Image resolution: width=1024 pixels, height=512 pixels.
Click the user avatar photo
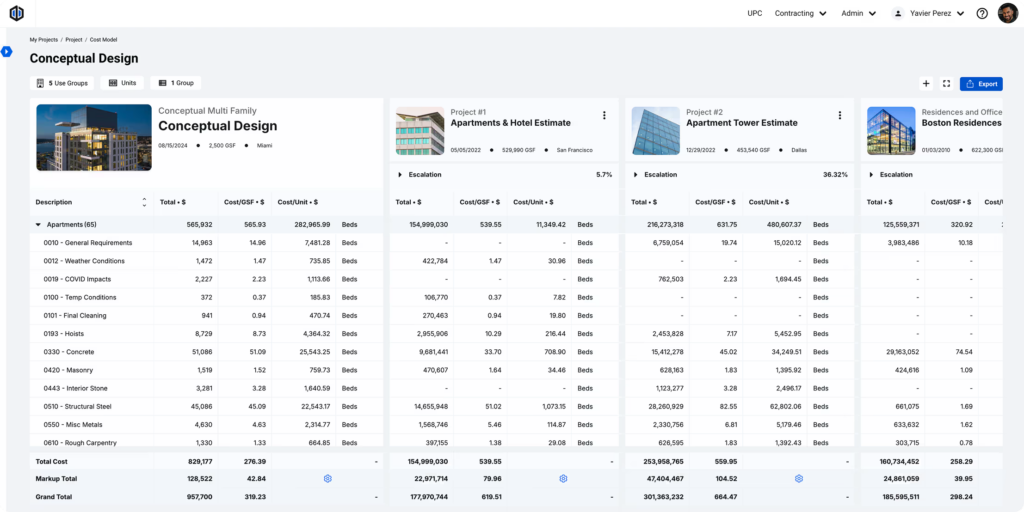[1008, 13]
